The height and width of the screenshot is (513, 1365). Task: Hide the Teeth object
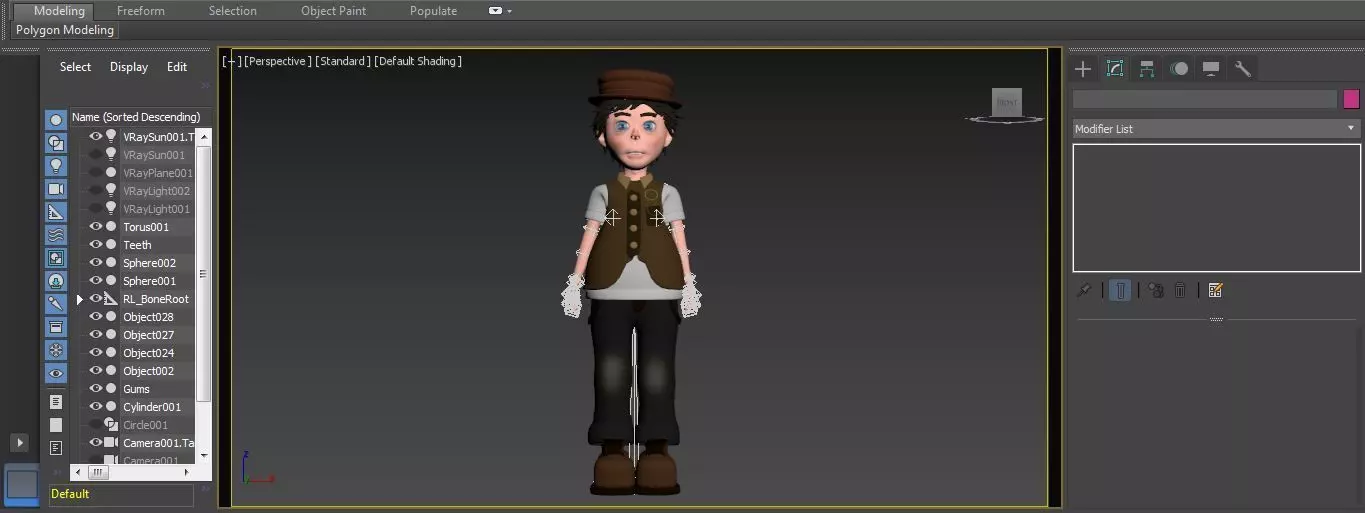click(x=96, y=245)
